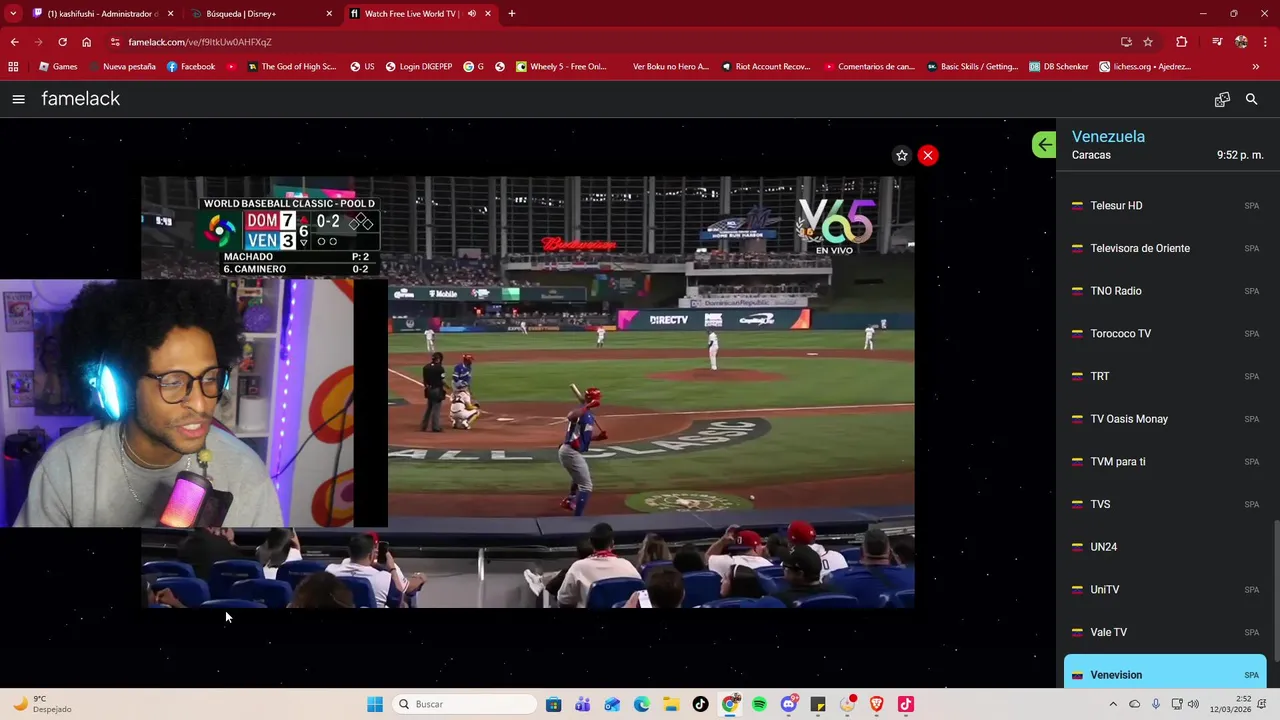Viewport: 1280px width, 720px height.
Task: Click the green back arrow beside Venezuela
Action: coord(1044,145)
